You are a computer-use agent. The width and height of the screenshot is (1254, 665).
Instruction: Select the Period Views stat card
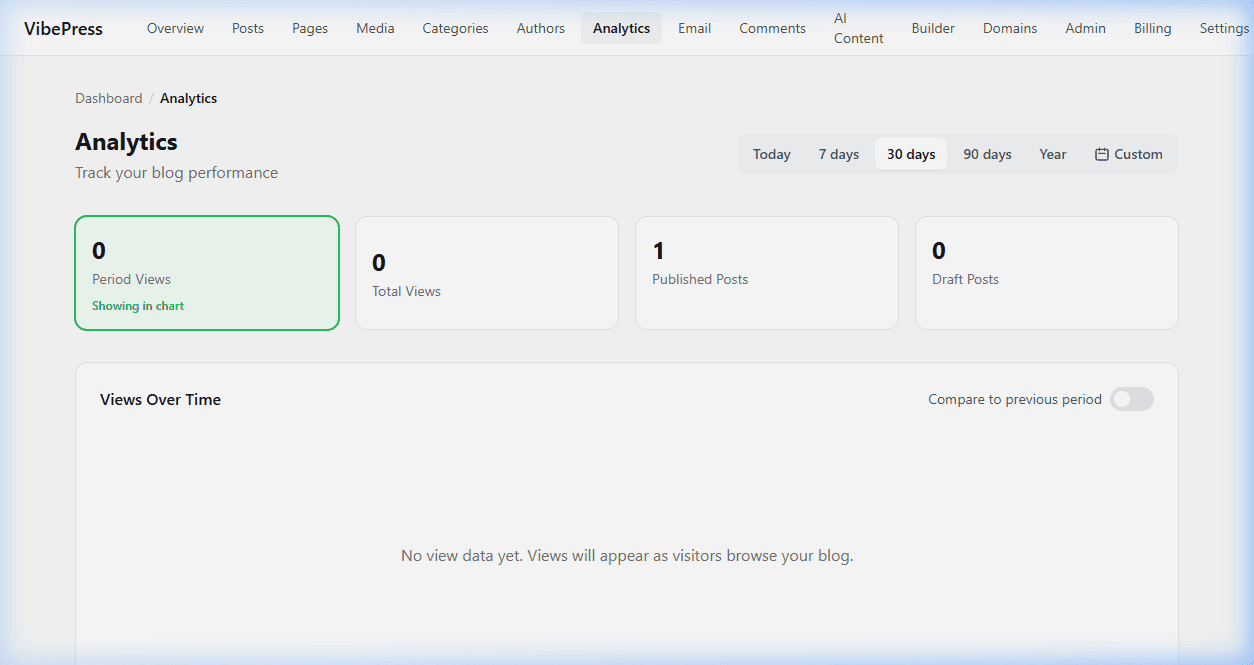(x=207, y=273)
